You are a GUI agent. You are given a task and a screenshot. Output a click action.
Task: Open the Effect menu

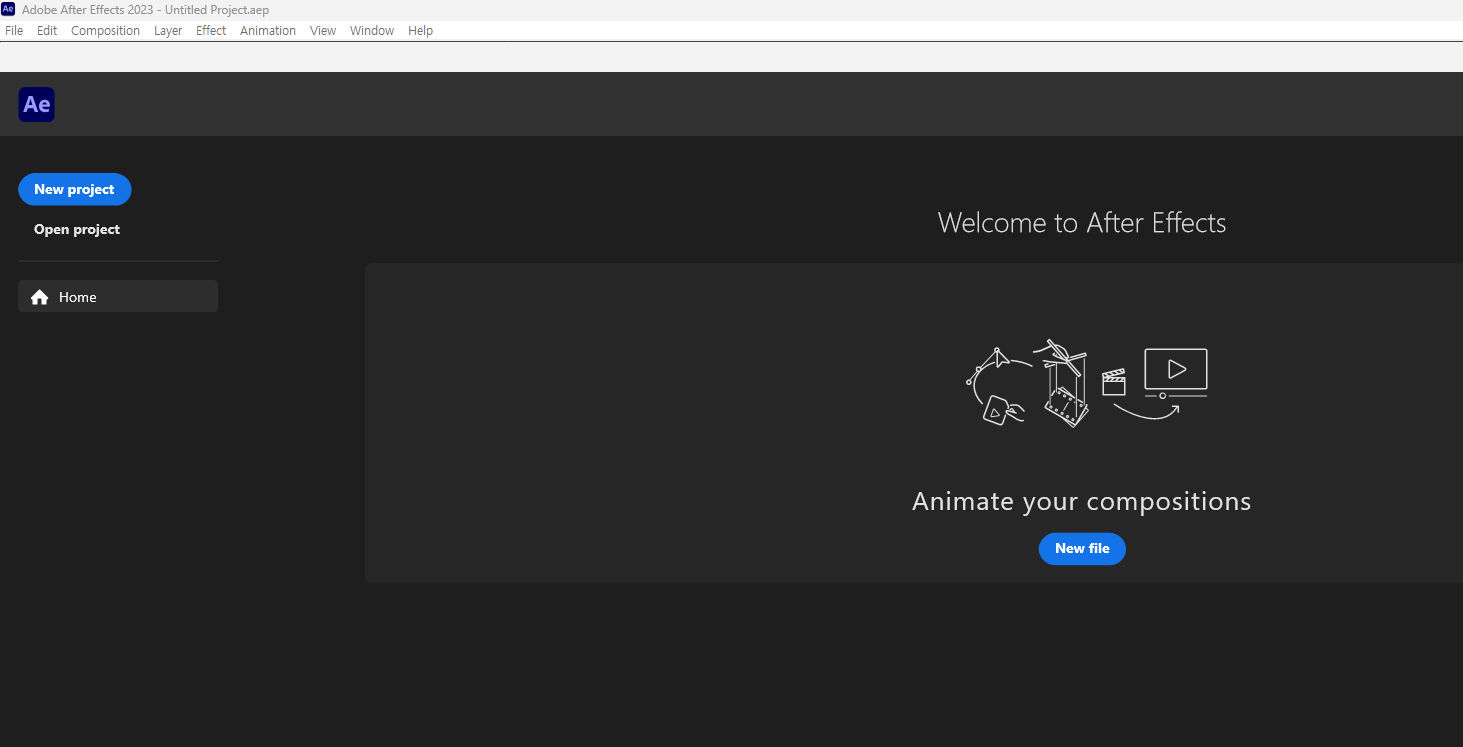point(211,31)
